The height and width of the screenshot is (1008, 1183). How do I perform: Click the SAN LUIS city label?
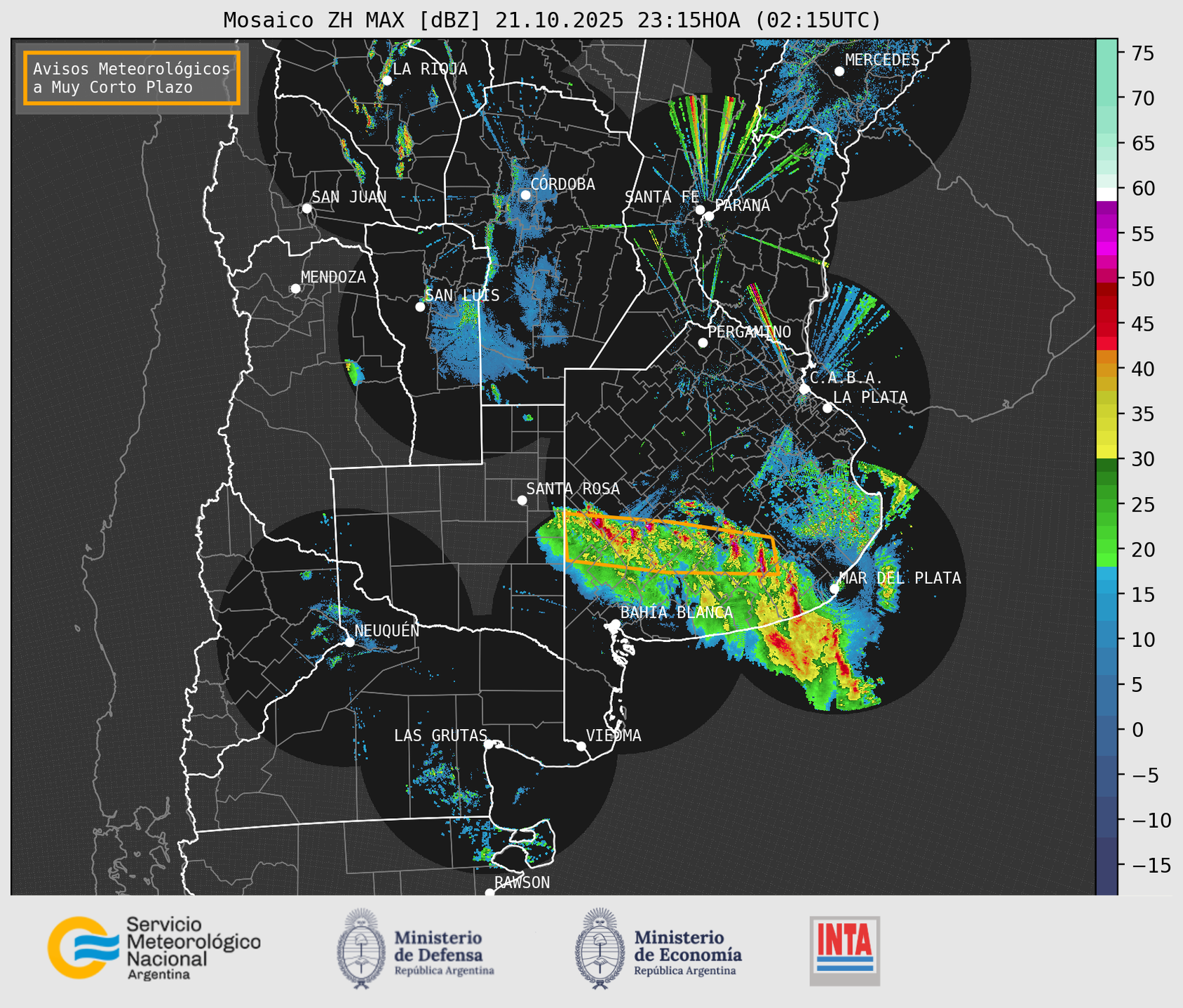463,295
